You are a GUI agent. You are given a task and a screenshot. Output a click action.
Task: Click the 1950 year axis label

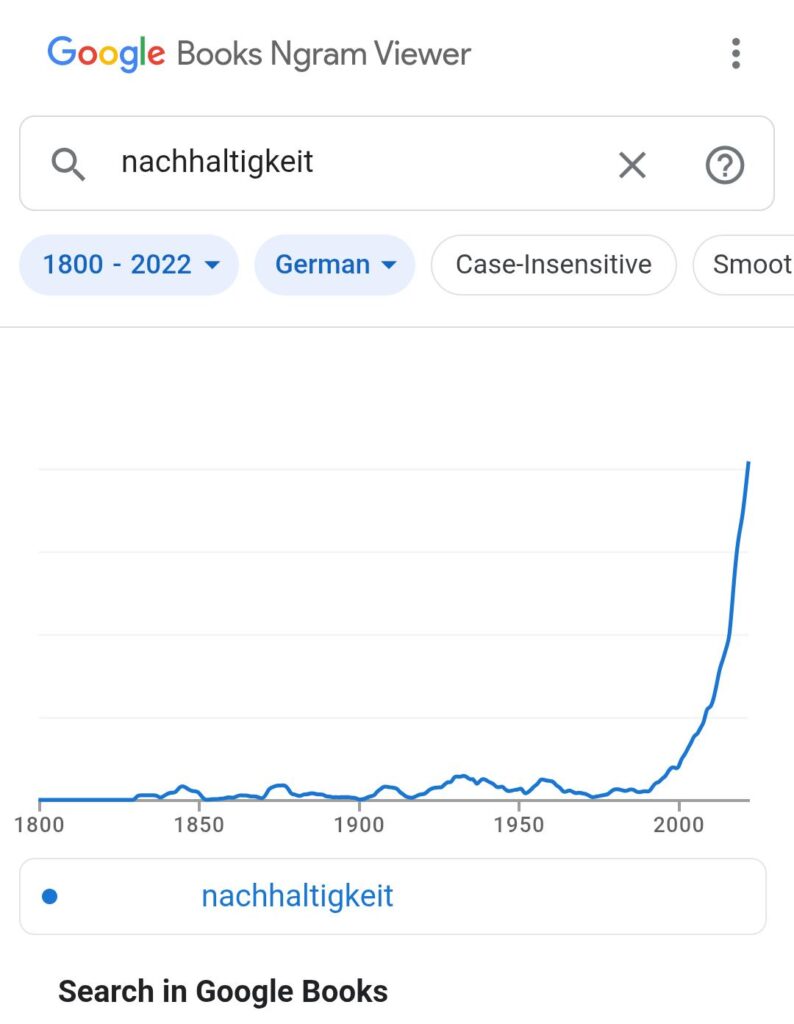518,824
